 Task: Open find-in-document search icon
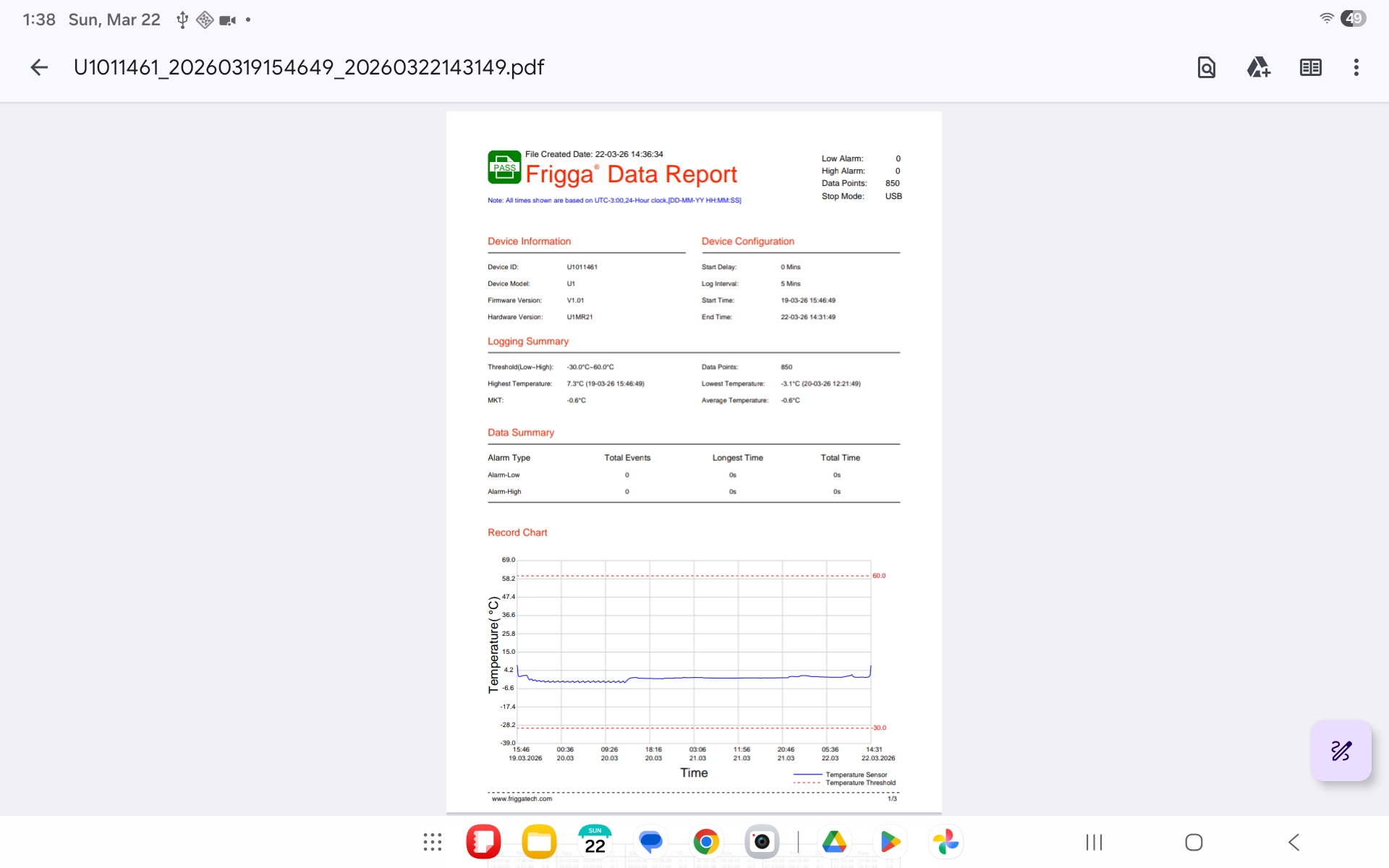pyautogui.click(x=1206, y=67)
